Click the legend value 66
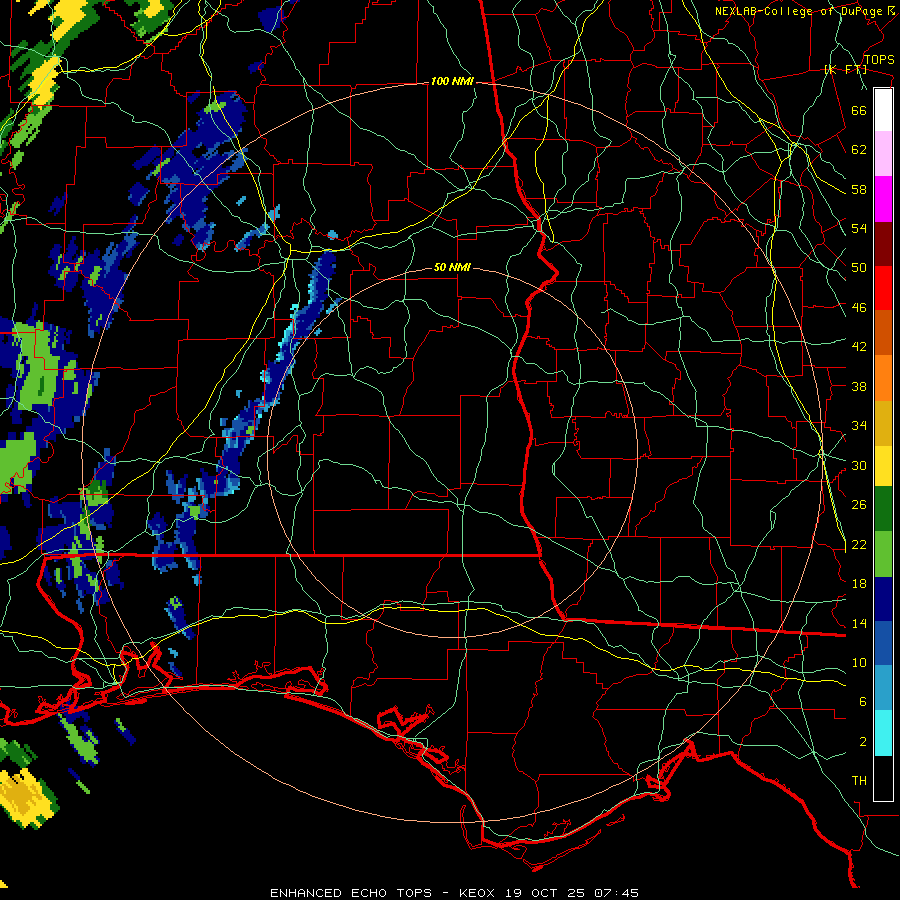 859,110
